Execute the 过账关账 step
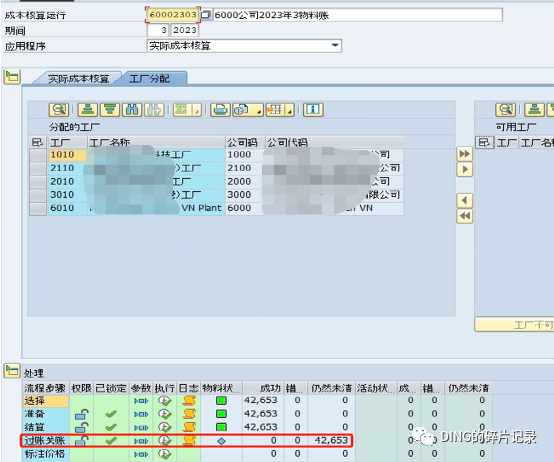Viewport: 554px width, 462px height. pos(164,440)
